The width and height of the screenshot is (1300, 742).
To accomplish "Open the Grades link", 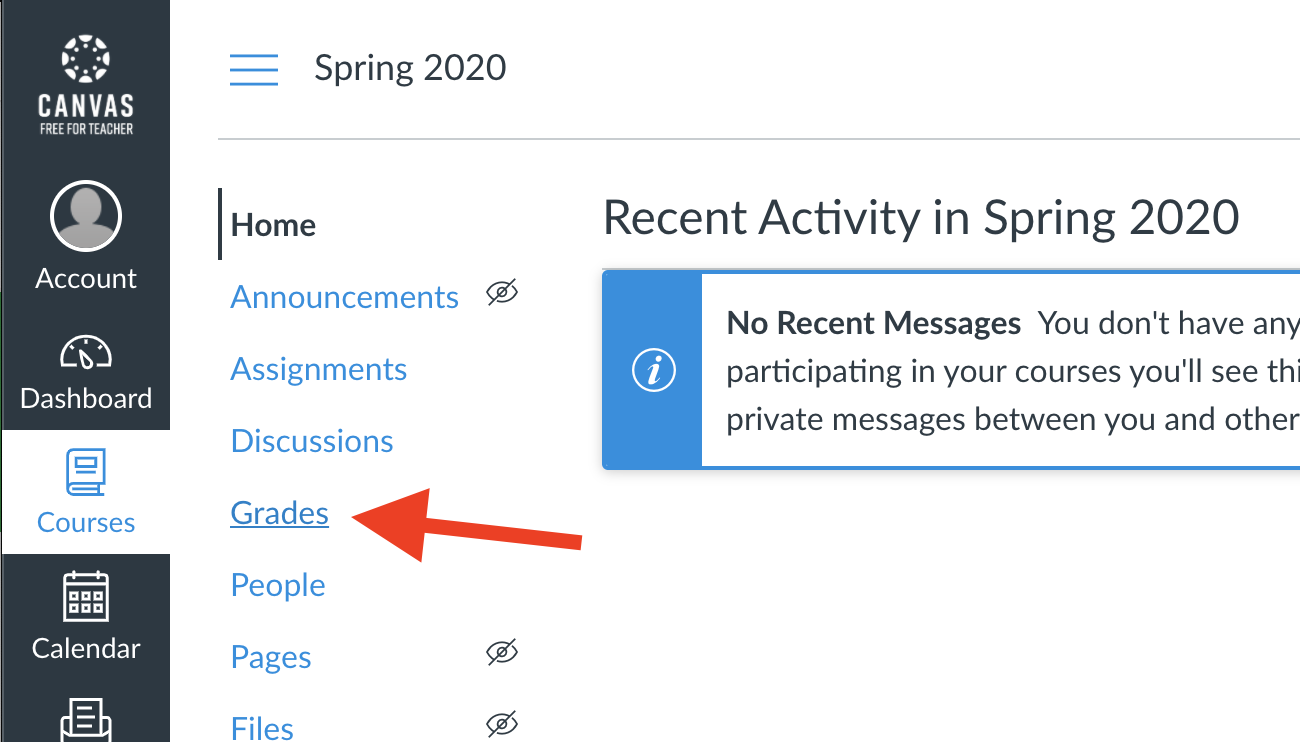I will pyautogui.click(x=279, y=513).
